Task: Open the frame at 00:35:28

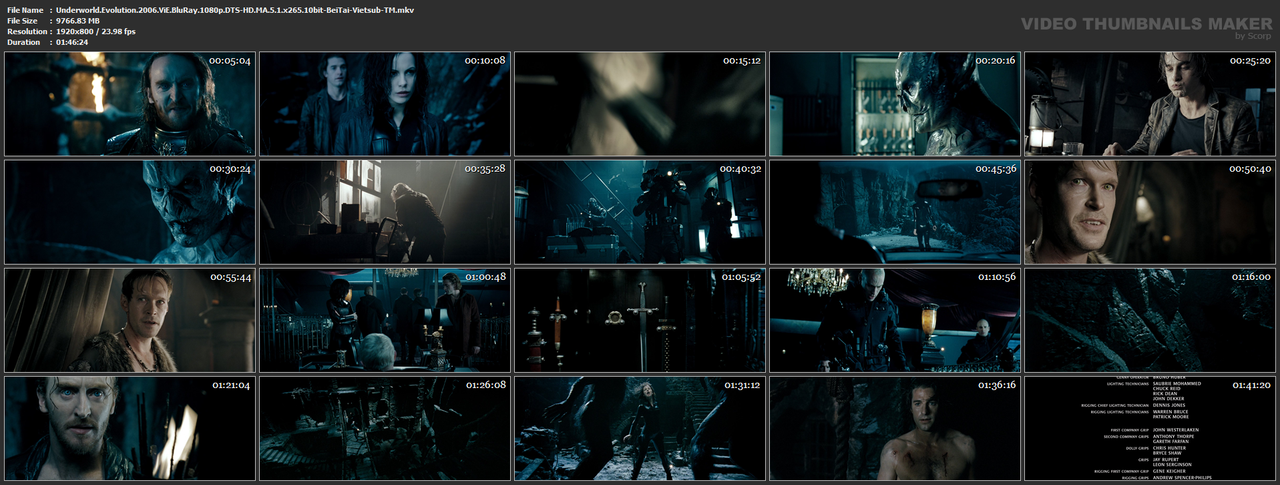Action: (x=384, y=212)
